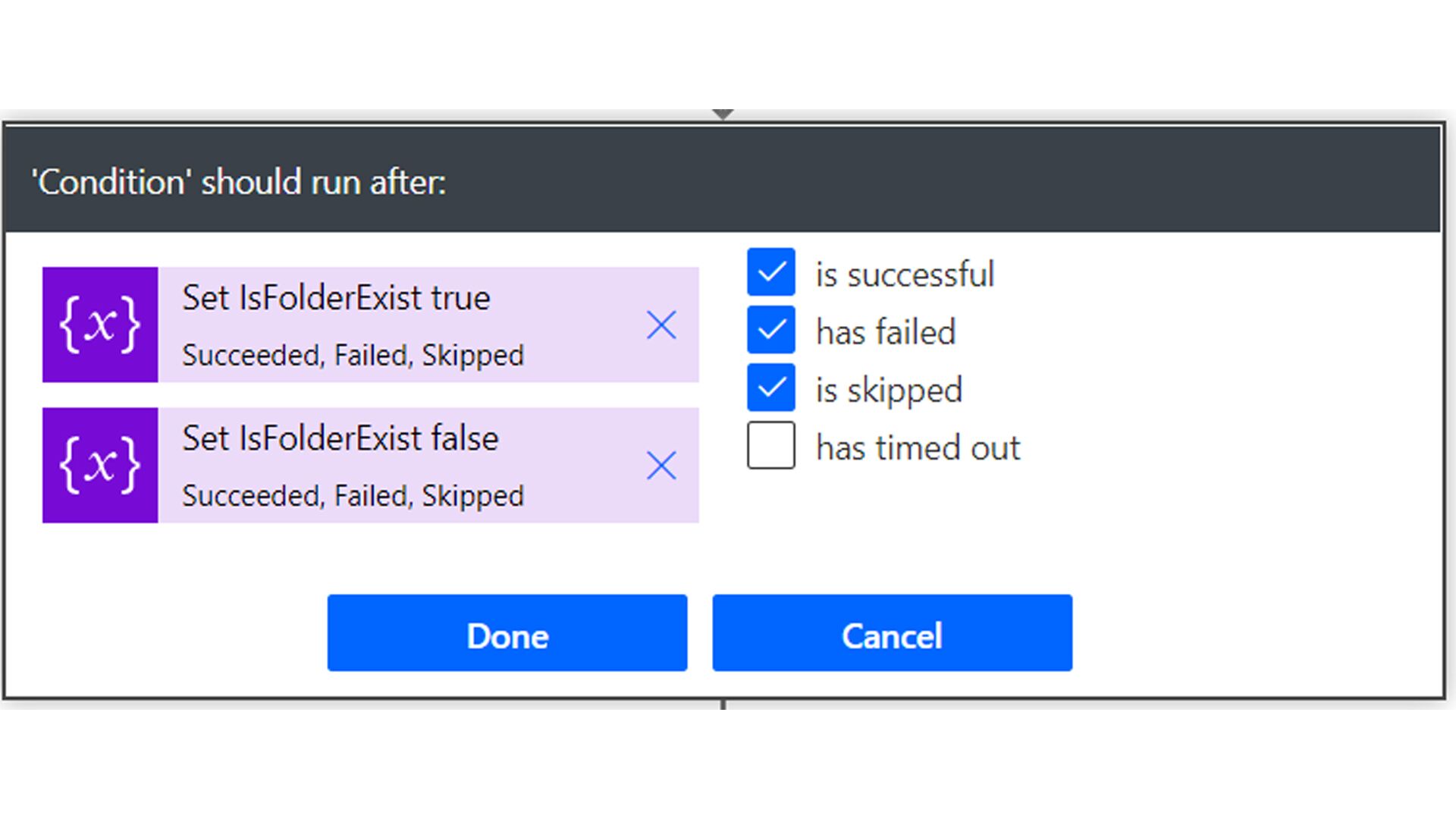Click status text under Set IsFolderExist false
Image resolution: width=1456 pixels, height=819 pixels.
tap(353, 496)
